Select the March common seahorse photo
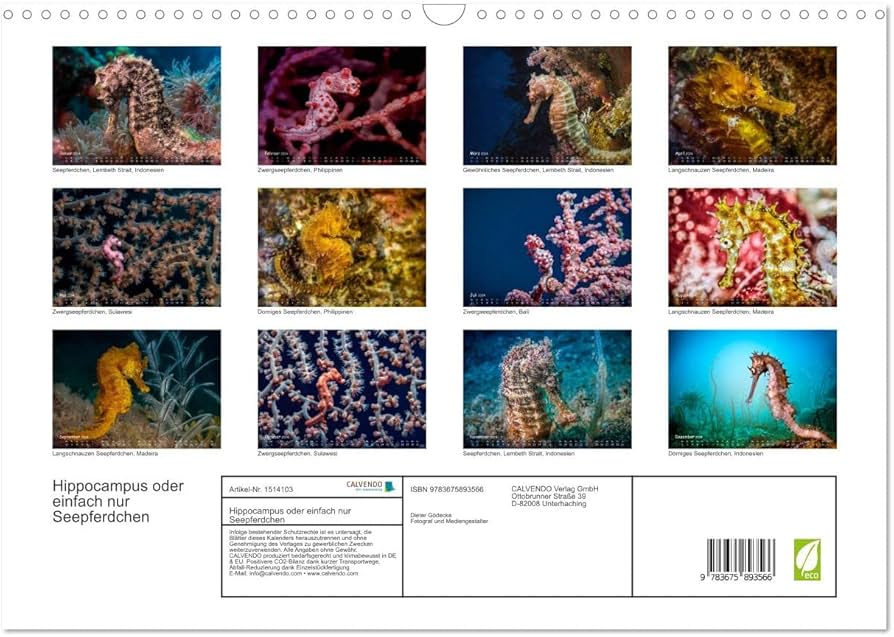 coord(547,106)
